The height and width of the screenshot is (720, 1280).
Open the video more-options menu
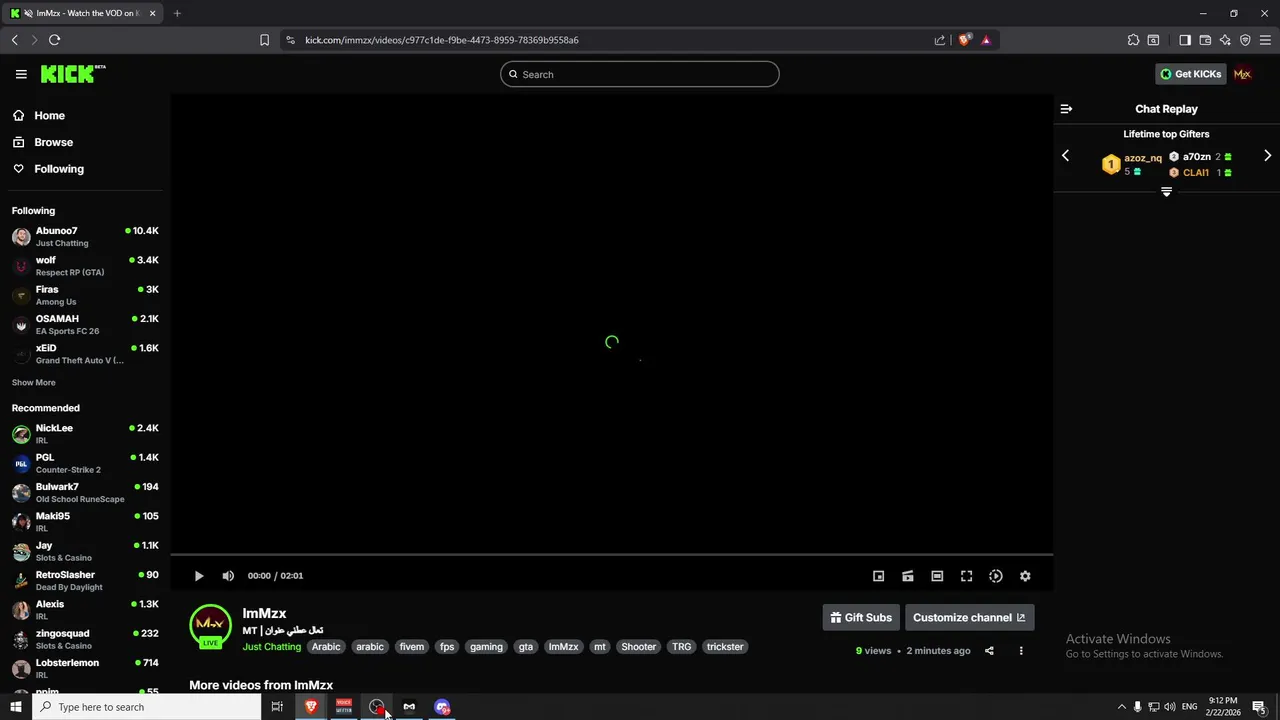(1021, 651)
